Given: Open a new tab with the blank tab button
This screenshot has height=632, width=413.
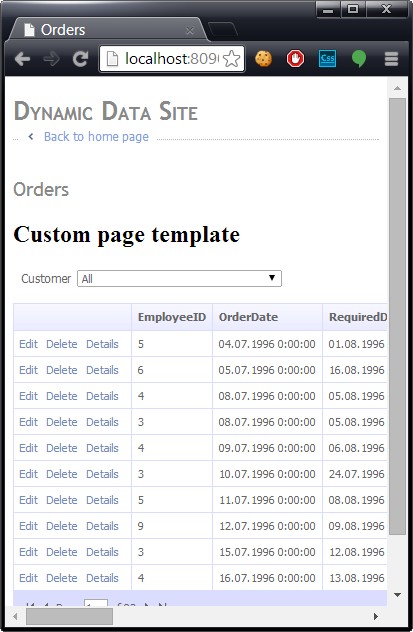Looking at the screenshot, I should pyautogui.click(x=223, y=30).
